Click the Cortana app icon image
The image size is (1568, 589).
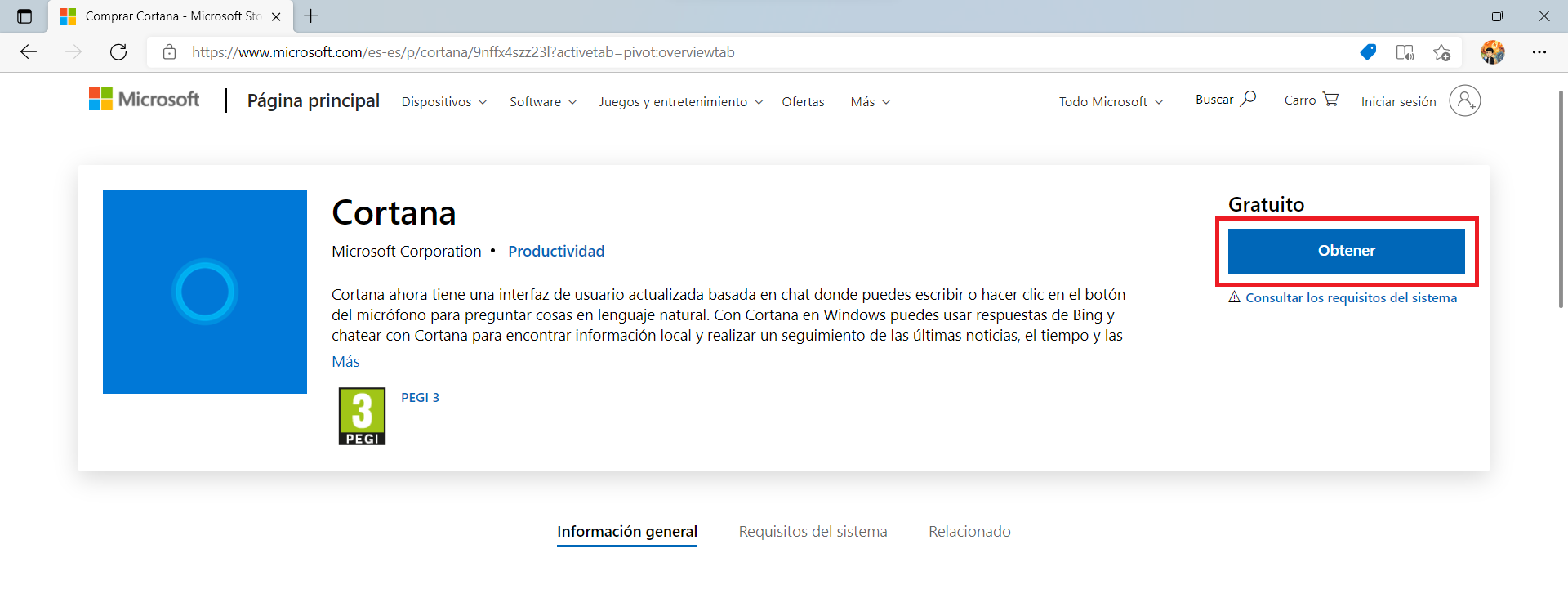(205, 292)
